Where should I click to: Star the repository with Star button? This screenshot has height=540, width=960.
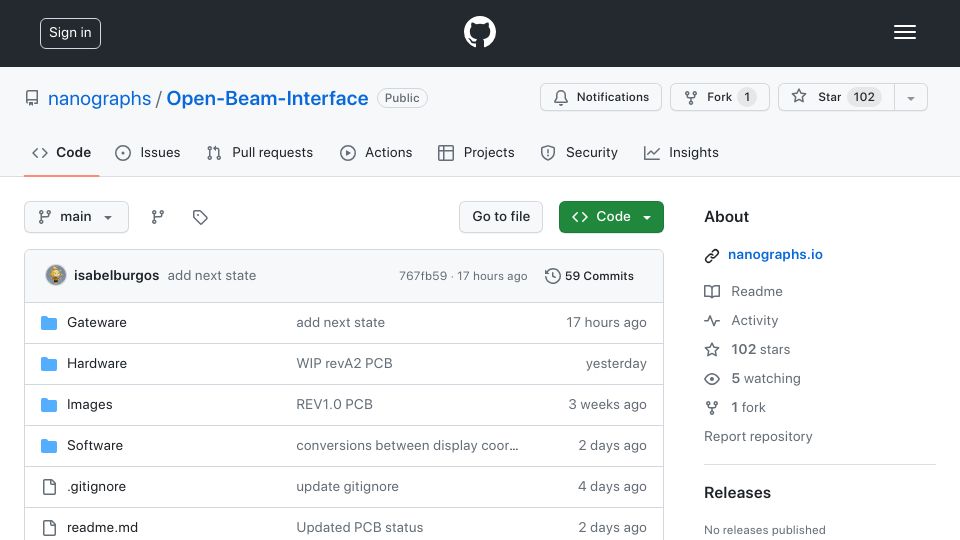[x=836, y=97]
